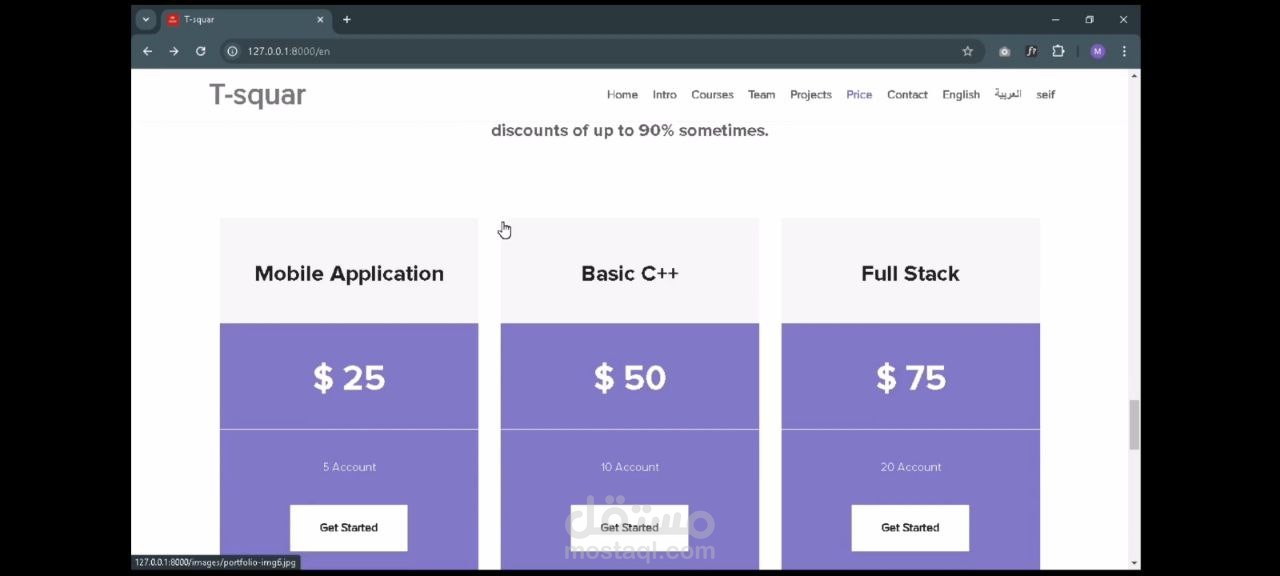
Task: Click Get Started under Basic C++
Action: tap(630, 528)
